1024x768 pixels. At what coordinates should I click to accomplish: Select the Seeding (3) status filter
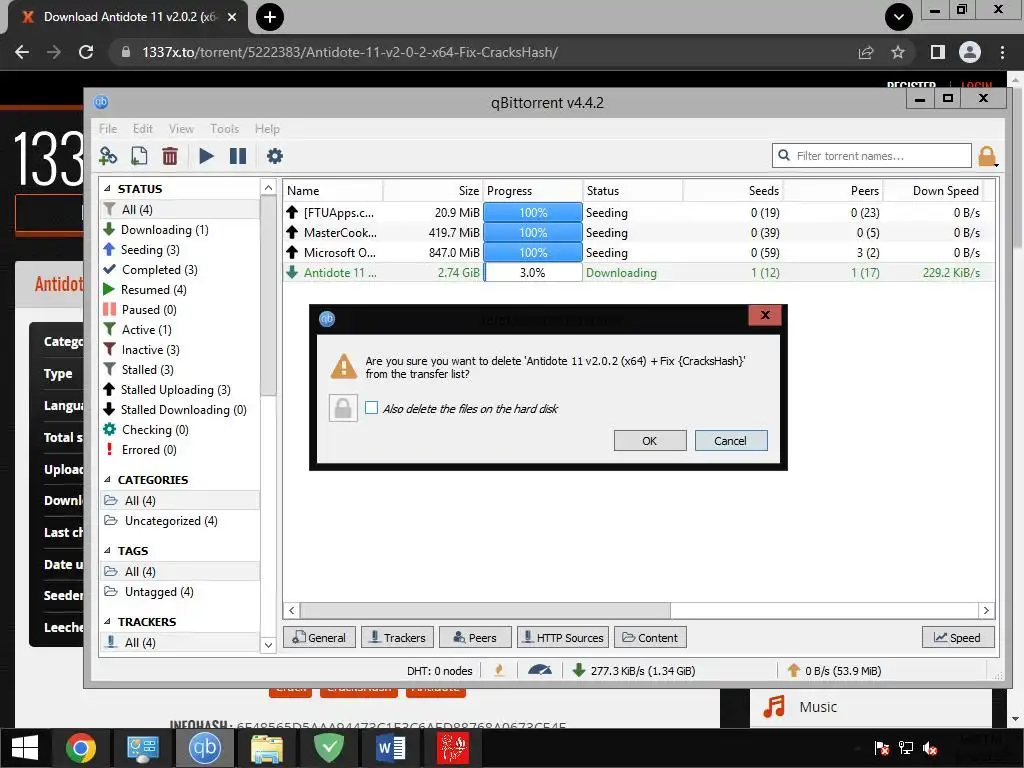(150, 250)
